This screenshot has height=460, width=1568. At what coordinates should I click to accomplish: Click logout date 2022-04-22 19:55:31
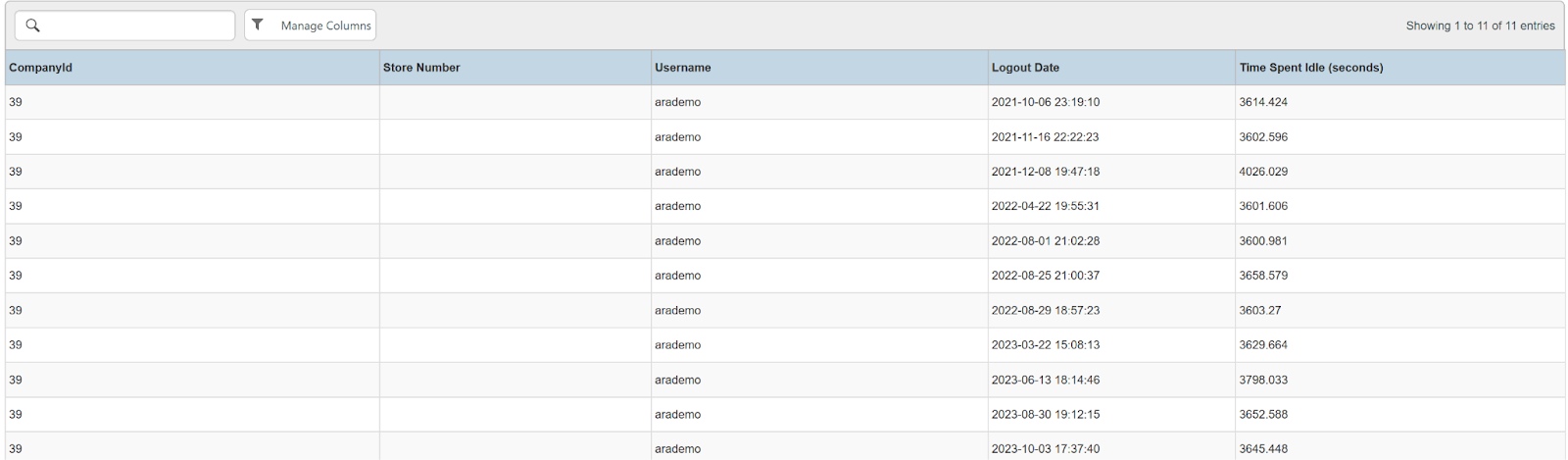(1045, 206)
